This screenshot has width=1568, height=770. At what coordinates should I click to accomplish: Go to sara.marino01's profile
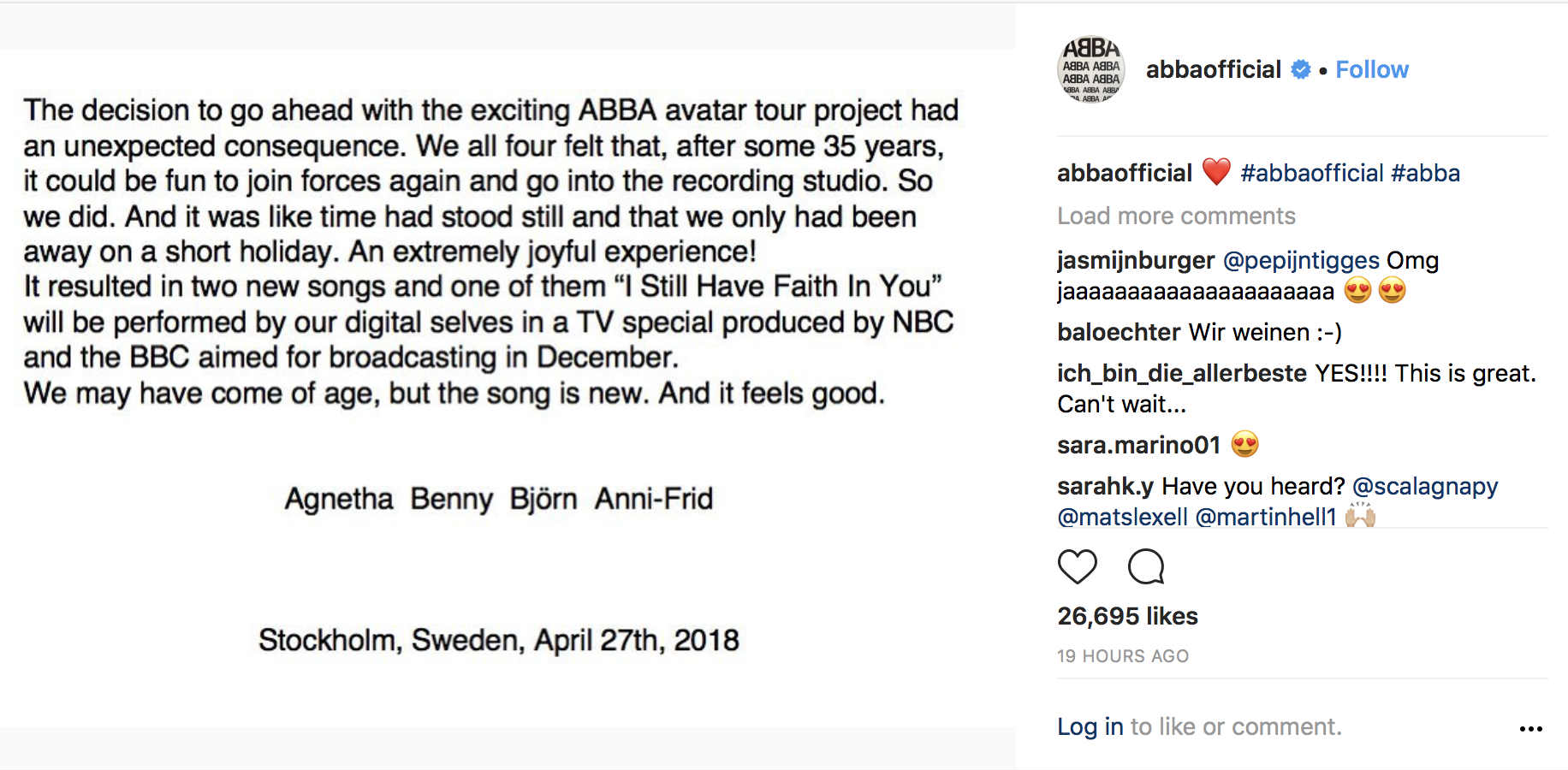(1138, 445)
